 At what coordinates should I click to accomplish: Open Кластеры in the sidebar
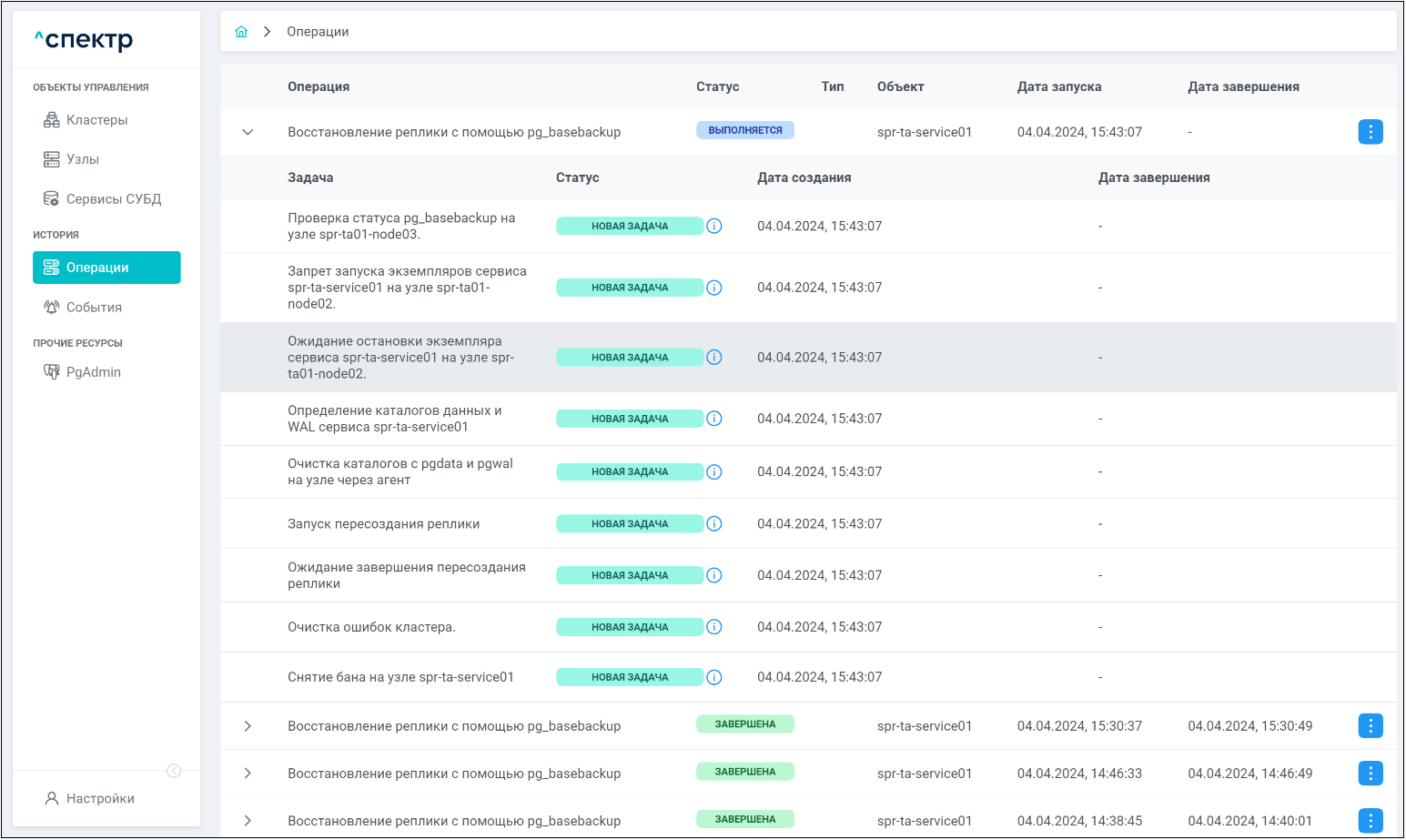click(96, 120)
